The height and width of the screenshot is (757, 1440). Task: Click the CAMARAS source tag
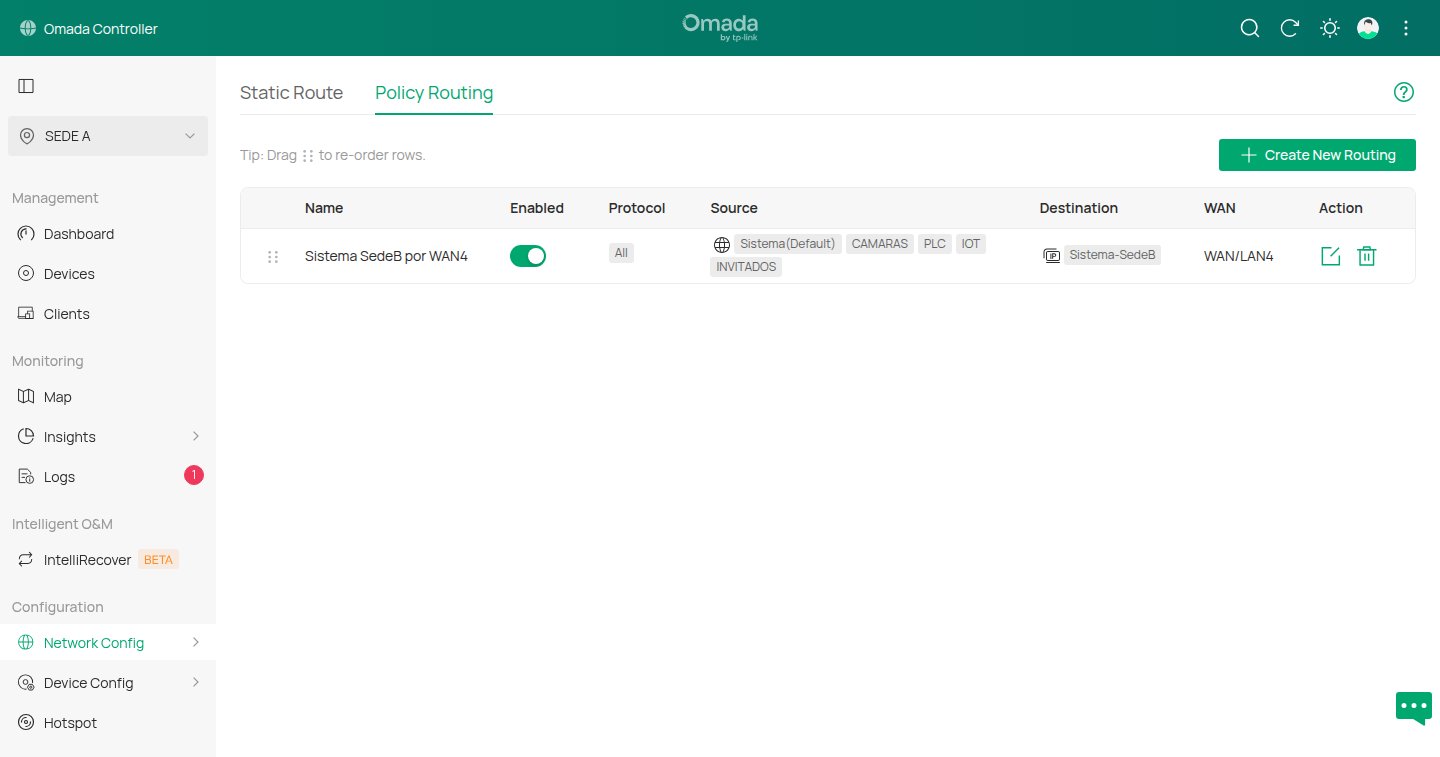[x=880, y=244]
